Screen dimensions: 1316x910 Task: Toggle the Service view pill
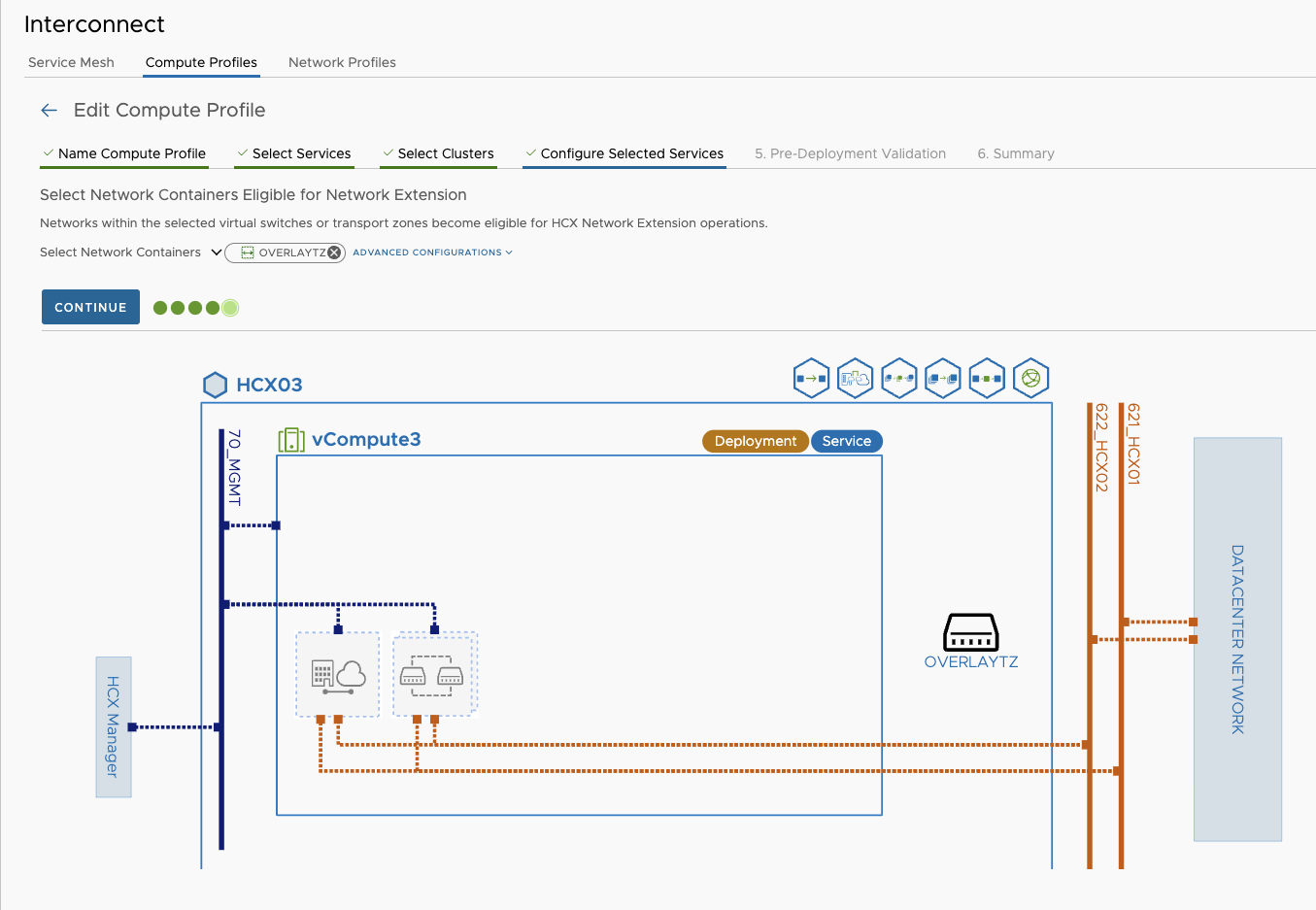click(846, 441)
